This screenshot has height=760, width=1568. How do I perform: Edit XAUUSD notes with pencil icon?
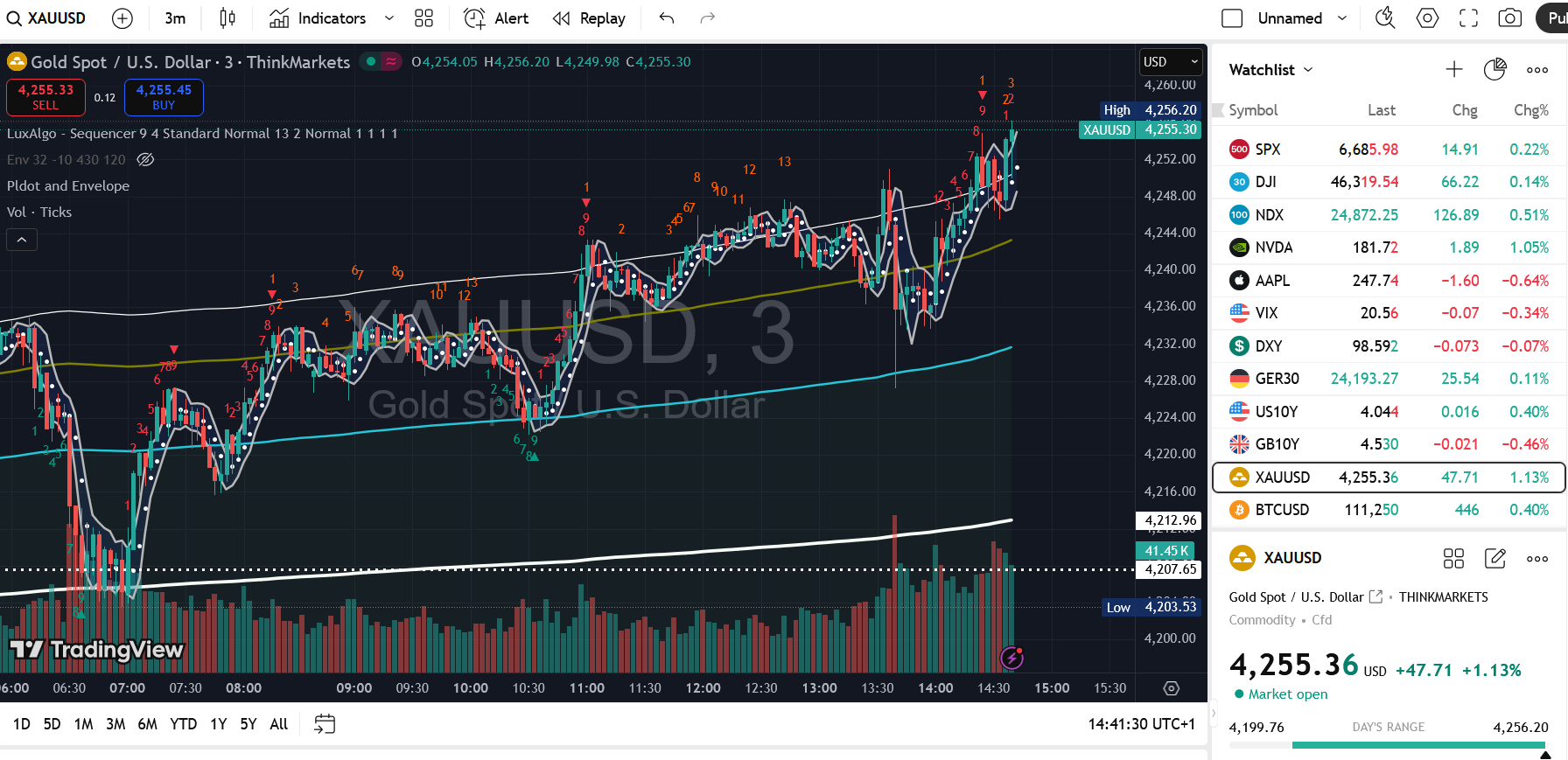point(1495,559)
